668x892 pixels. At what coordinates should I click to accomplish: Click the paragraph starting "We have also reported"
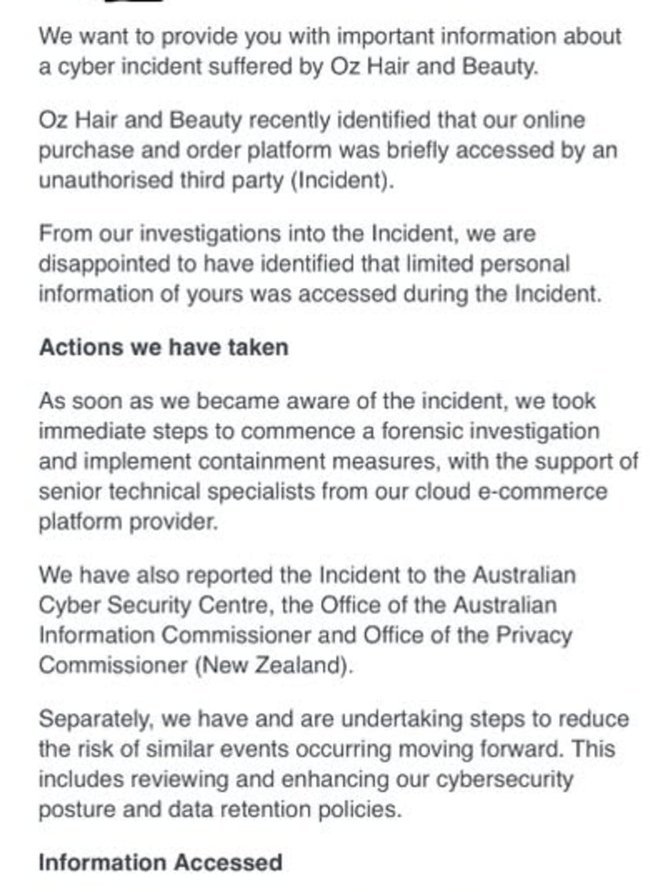coord(307,620)
